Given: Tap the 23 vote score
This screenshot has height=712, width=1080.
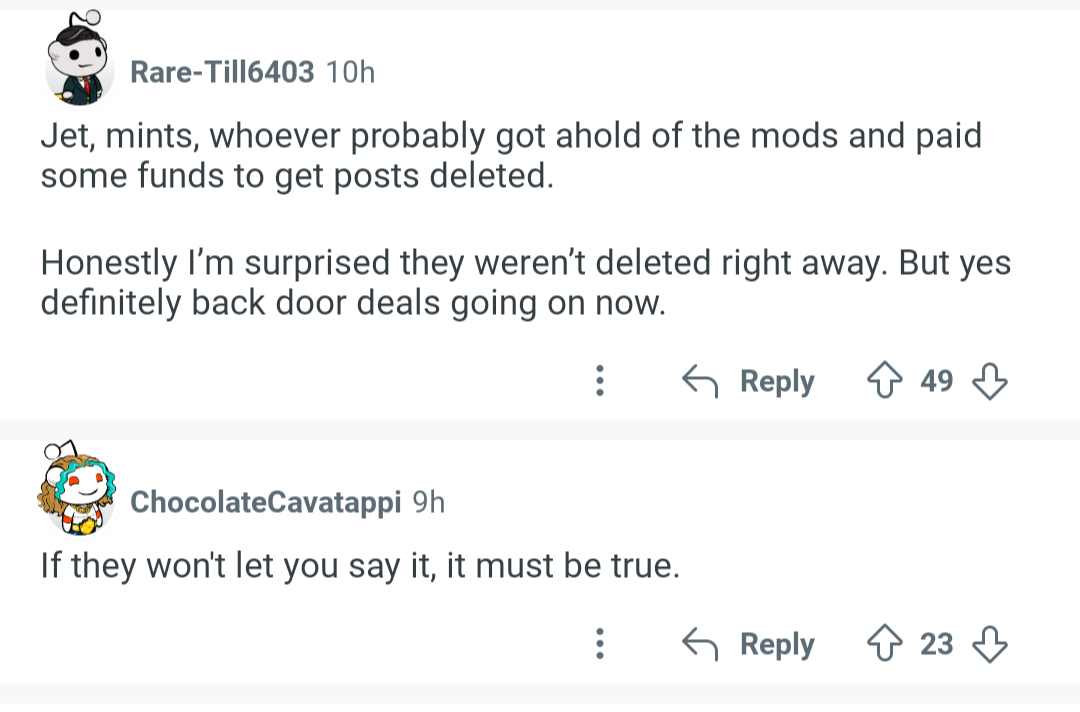Looking at the screenshot, I should click(936, 644).
